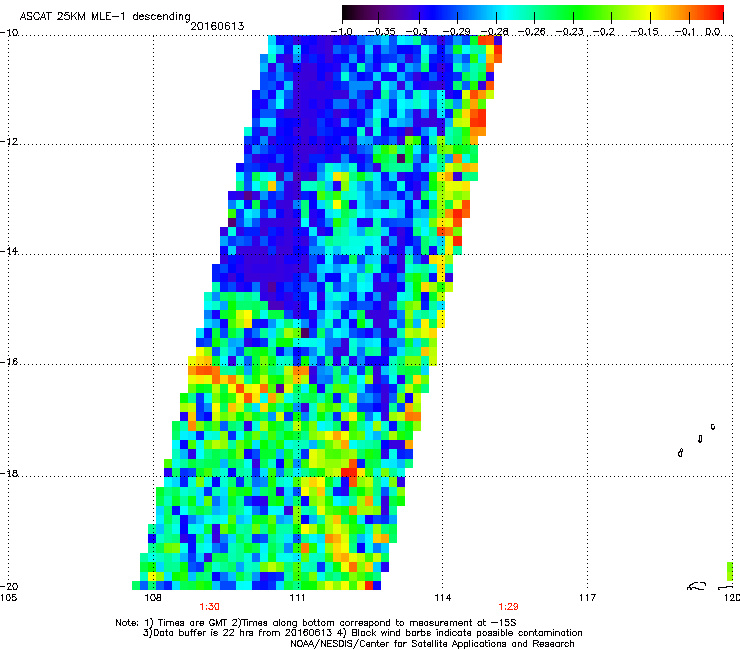This screenshot has width=740, height=650.
Task: Click the -0.3 color scale label
Action: pyautogui.click(x=416, y=32)
